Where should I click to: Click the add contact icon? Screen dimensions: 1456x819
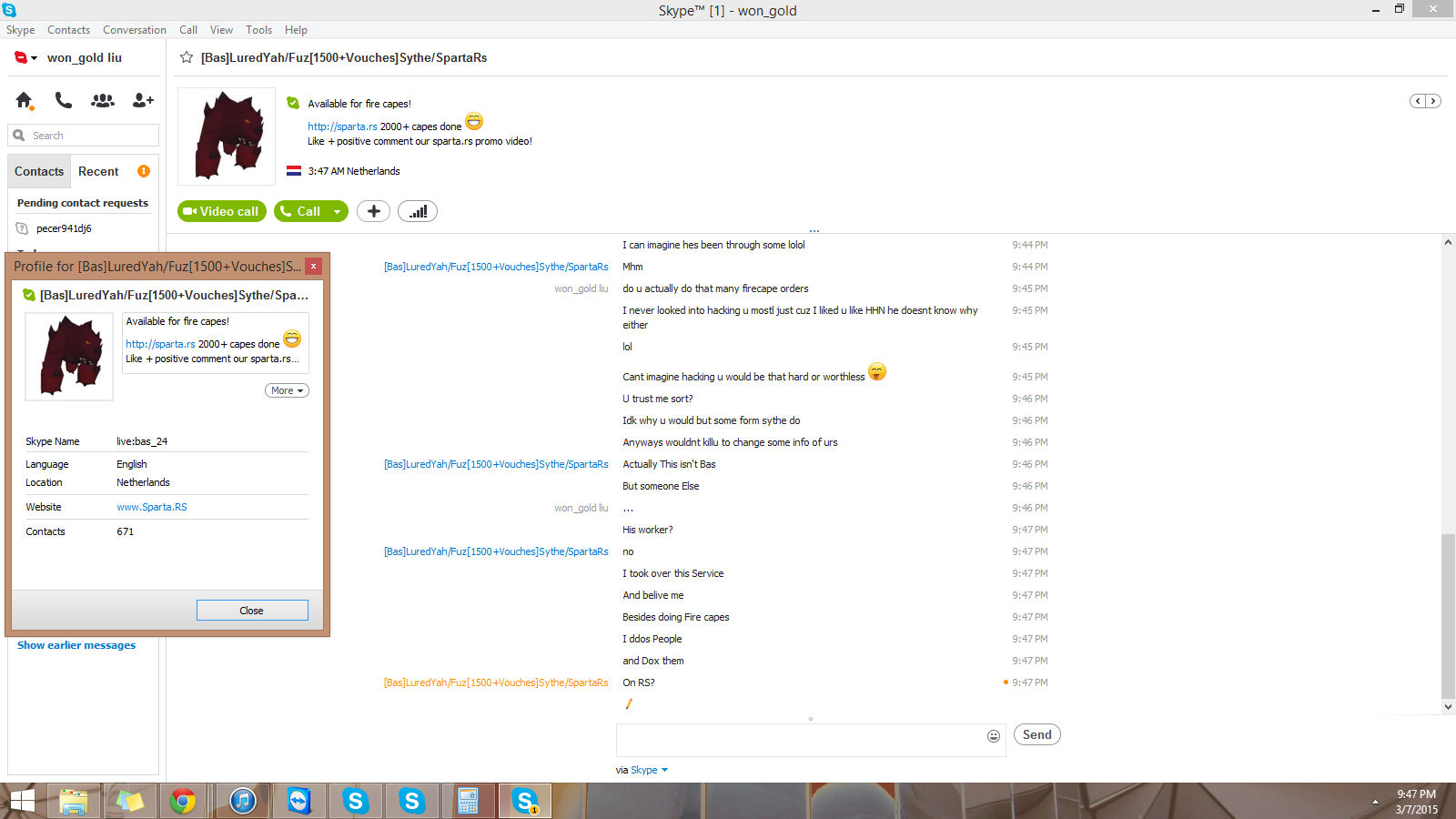click(x=143, y=100)
